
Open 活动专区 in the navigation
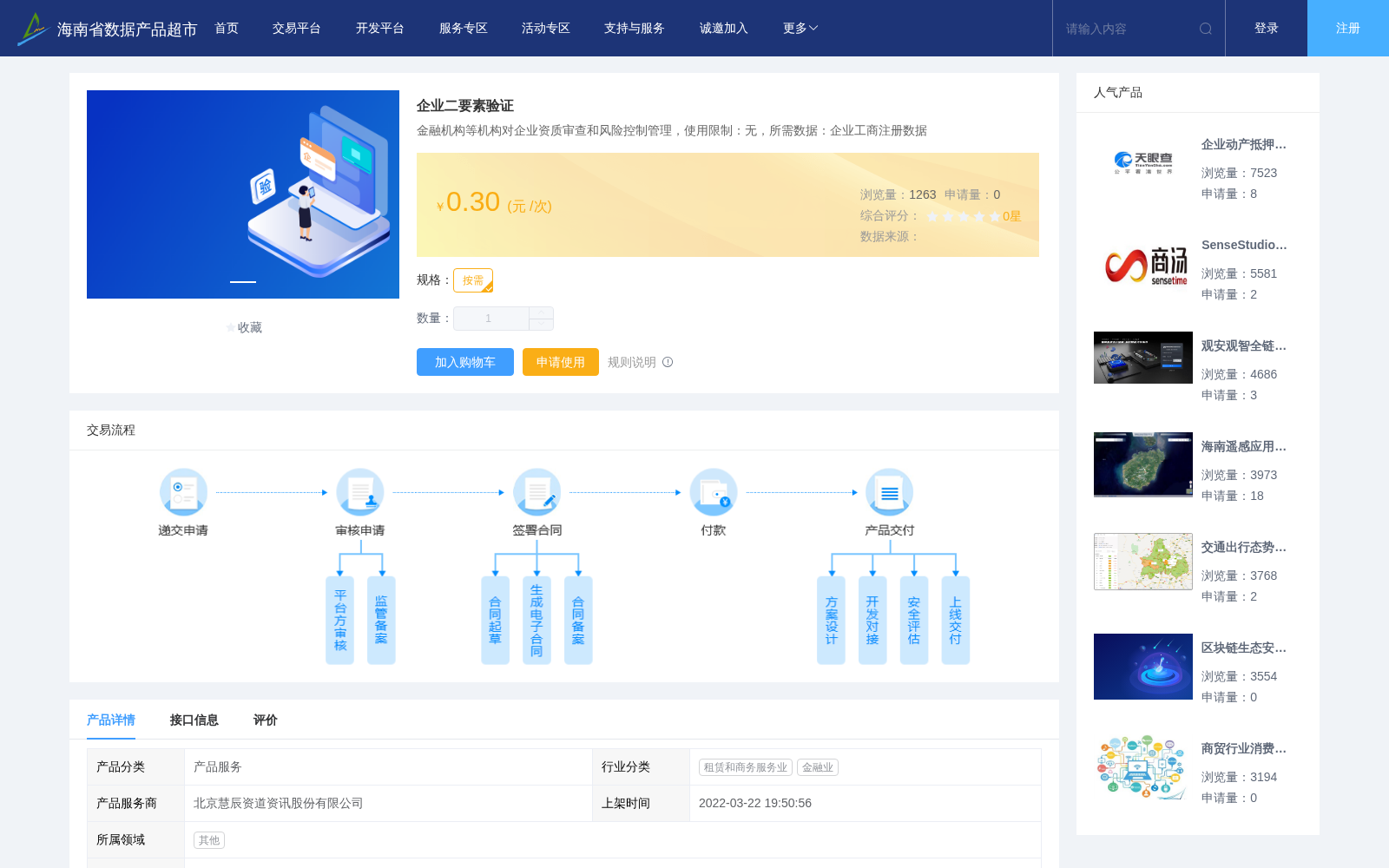pyautogui.click(x=546, y=29)
